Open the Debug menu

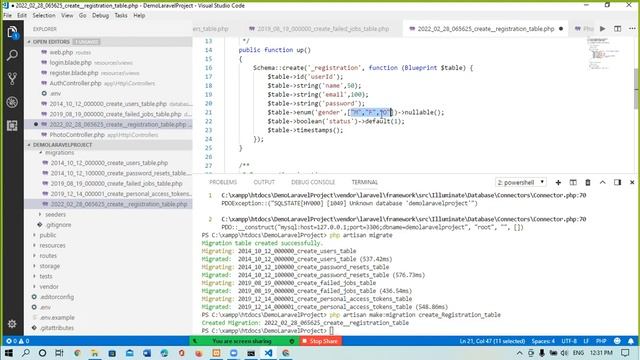100,16
